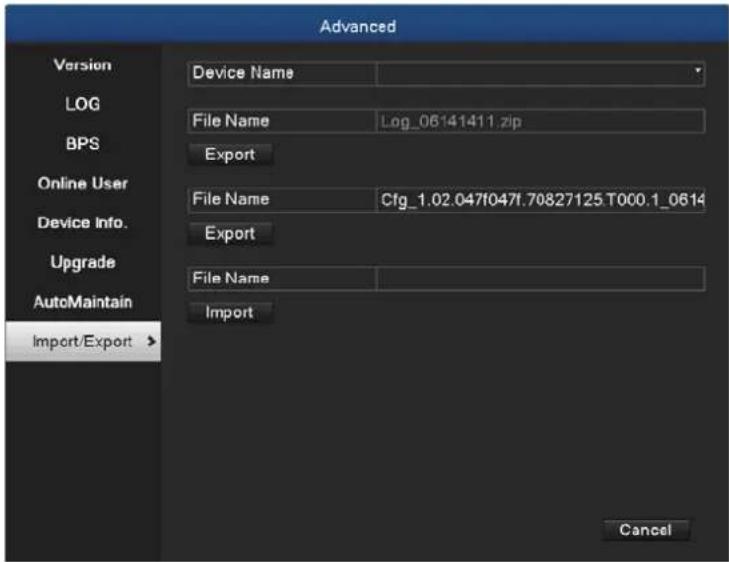Cancel the Advanced dialog
Screen dimensions: 729x562
645,530
